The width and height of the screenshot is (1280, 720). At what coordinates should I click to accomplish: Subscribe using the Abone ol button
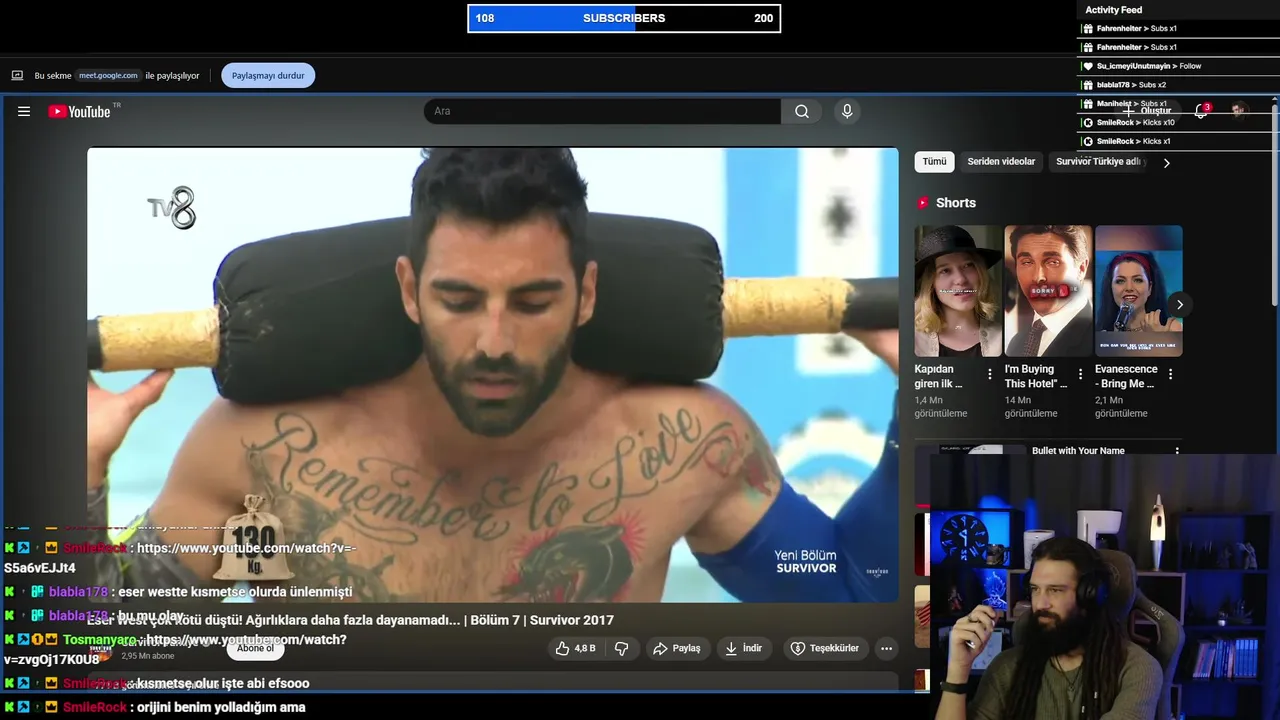tap(255, 648)
